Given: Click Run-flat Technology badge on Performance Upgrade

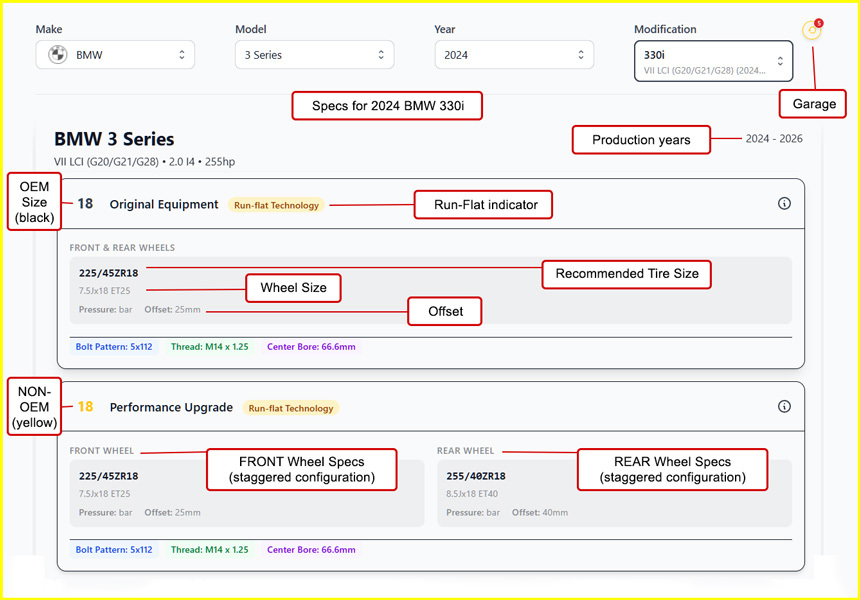Looking at the screenshot, I should pos(290,408).
